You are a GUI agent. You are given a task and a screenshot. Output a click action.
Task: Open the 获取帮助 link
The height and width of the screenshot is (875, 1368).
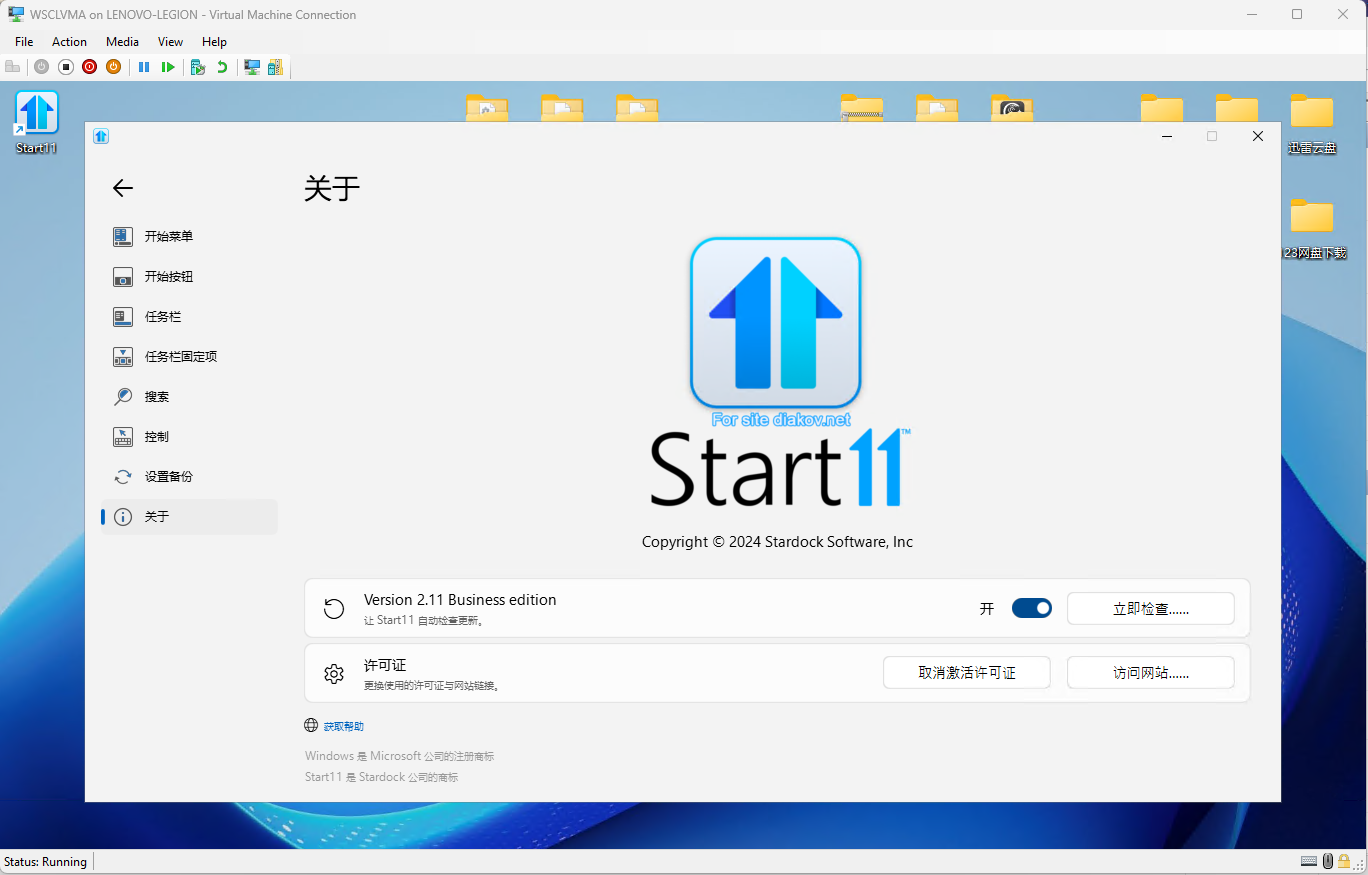coord(343,726)
